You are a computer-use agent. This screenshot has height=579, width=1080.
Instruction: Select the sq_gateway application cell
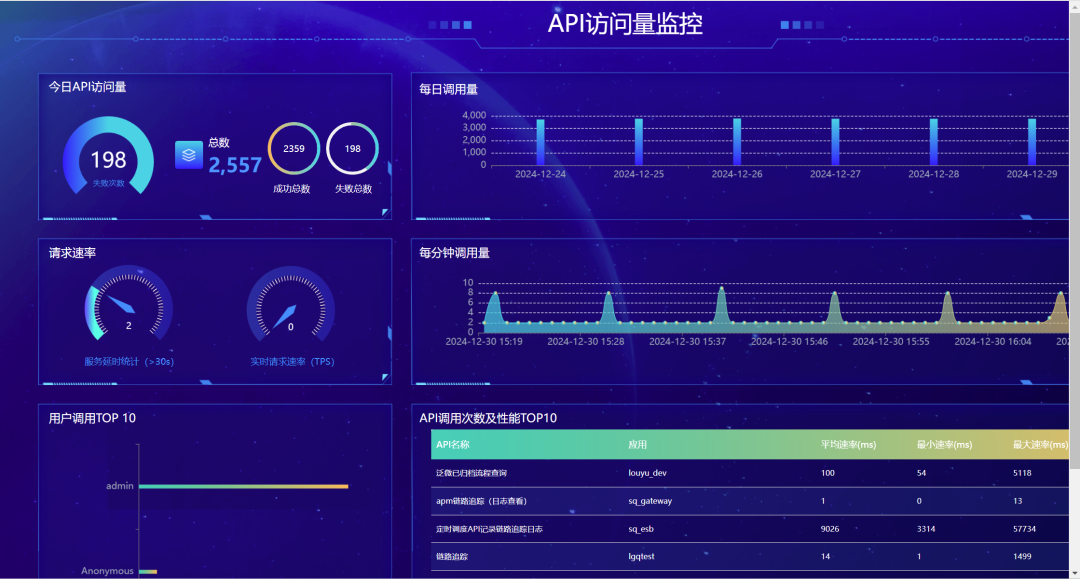(650, 501)
